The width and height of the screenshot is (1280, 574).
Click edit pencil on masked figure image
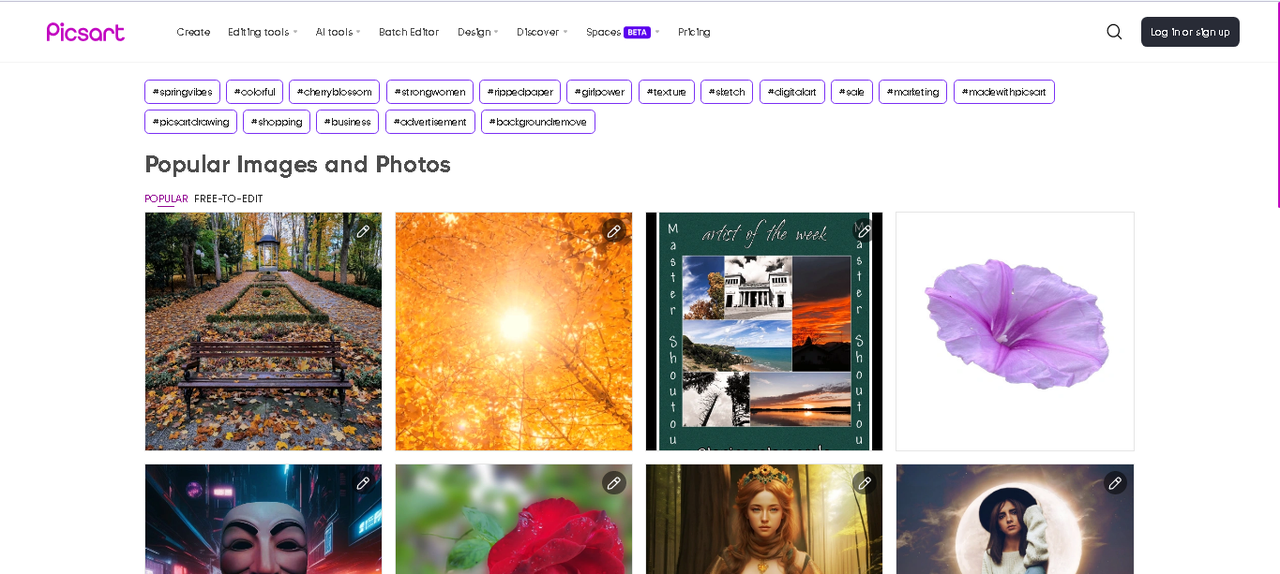click(x=364, y=483)
